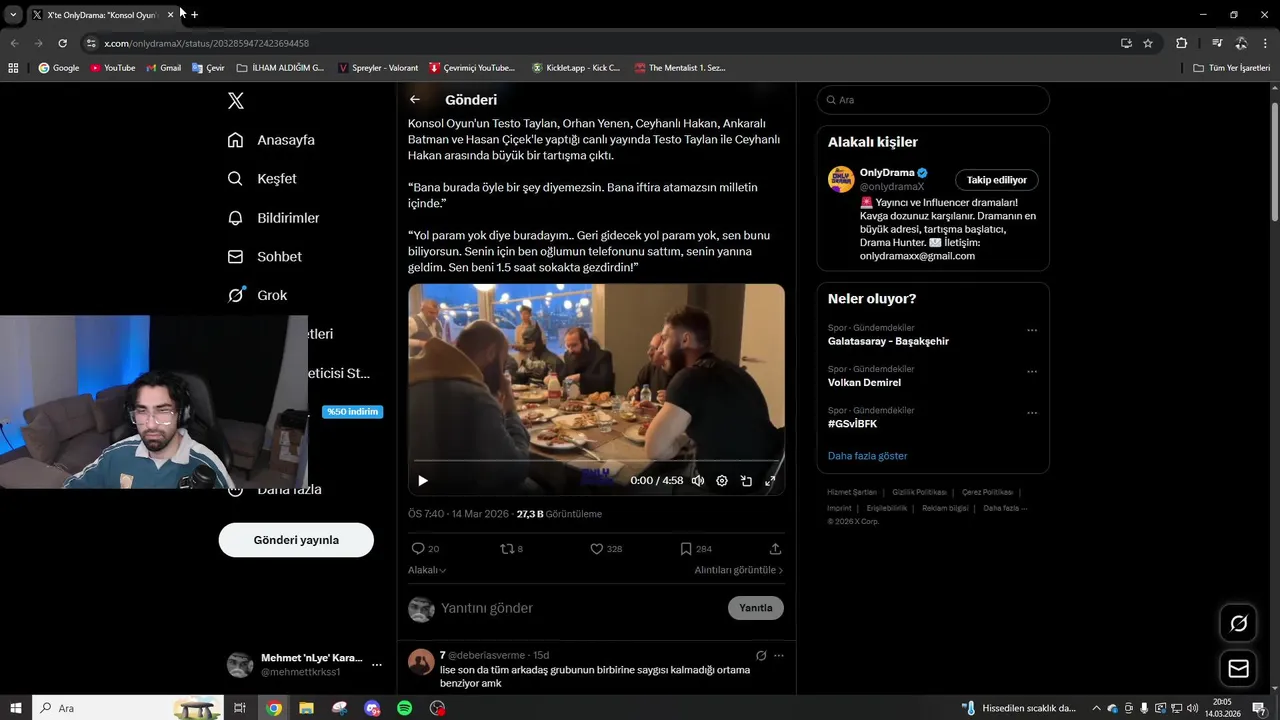
Task: Open the tab search dropdown arrow
Action: click(x=13, y=15)
